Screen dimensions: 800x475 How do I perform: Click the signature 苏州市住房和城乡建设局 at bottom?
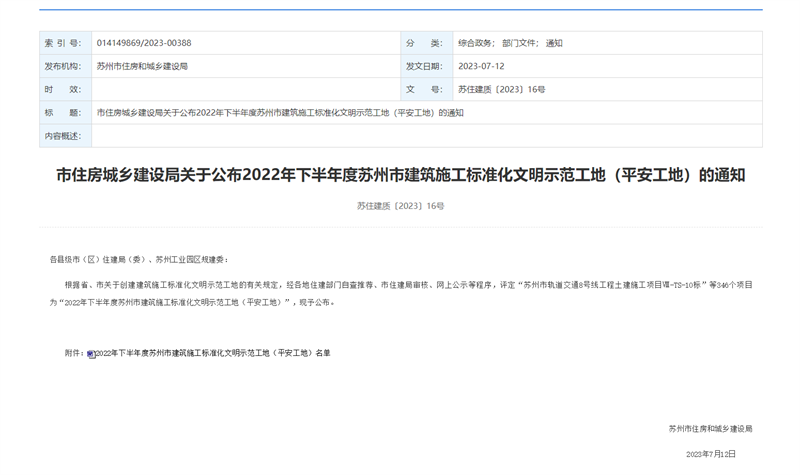710,428
